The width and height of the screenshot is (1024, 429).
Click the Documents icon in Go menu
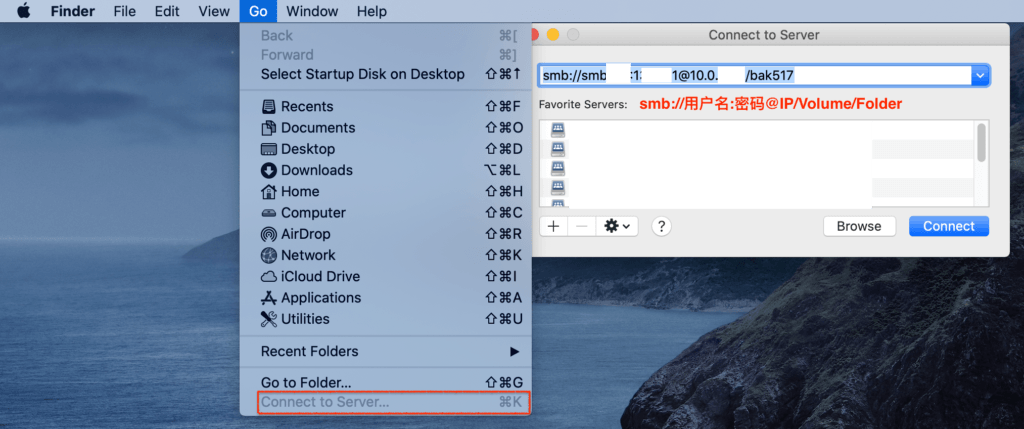pos(269,128)
